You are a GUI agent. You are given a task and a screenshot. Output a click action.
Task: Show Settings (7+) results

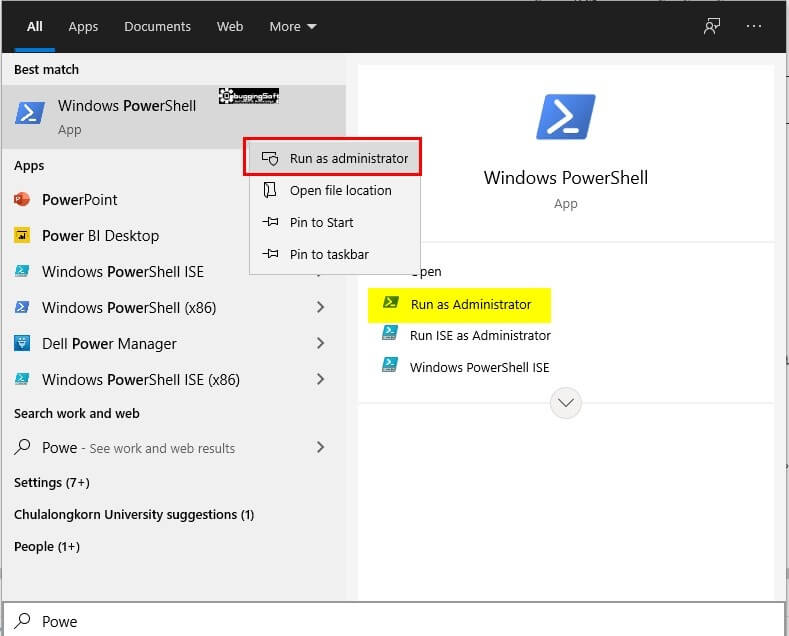[x=52, y=483]
